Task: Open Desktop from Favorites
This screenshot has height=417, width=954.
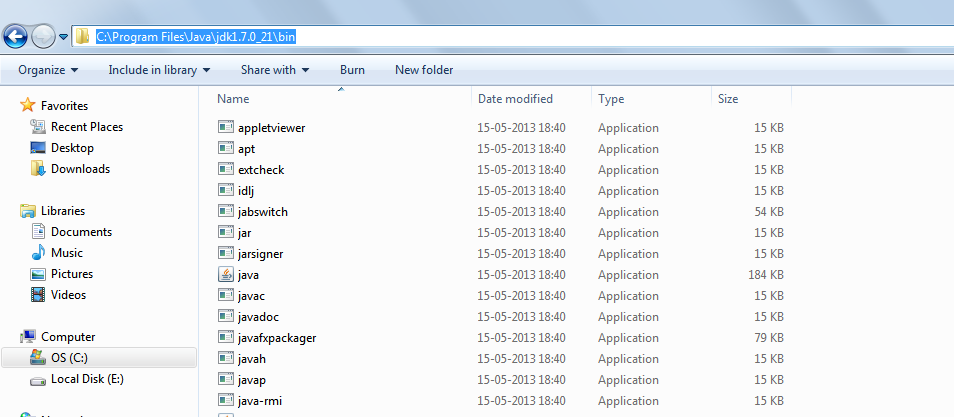Action: point(72,148)
